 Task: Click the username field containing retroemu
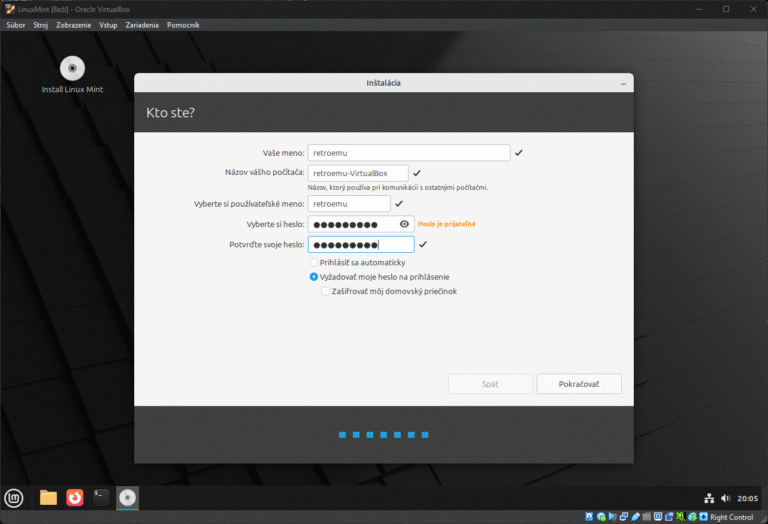coord(349,204)
